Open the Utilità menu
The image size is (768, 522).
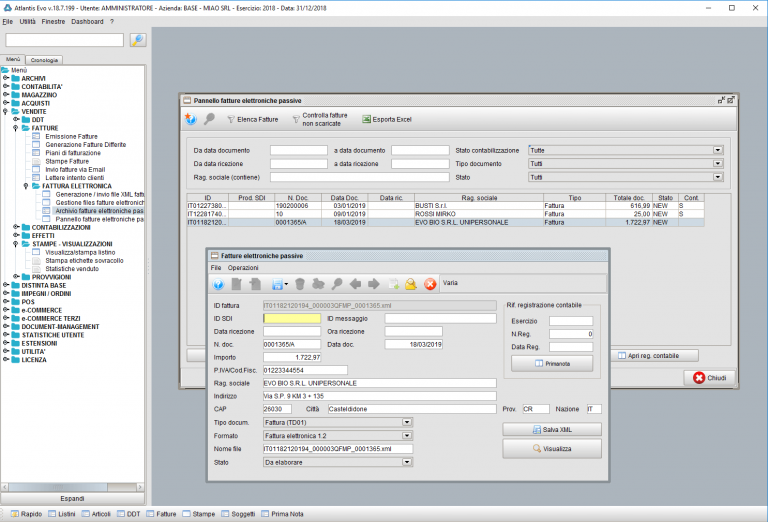(x=27, y=22)
